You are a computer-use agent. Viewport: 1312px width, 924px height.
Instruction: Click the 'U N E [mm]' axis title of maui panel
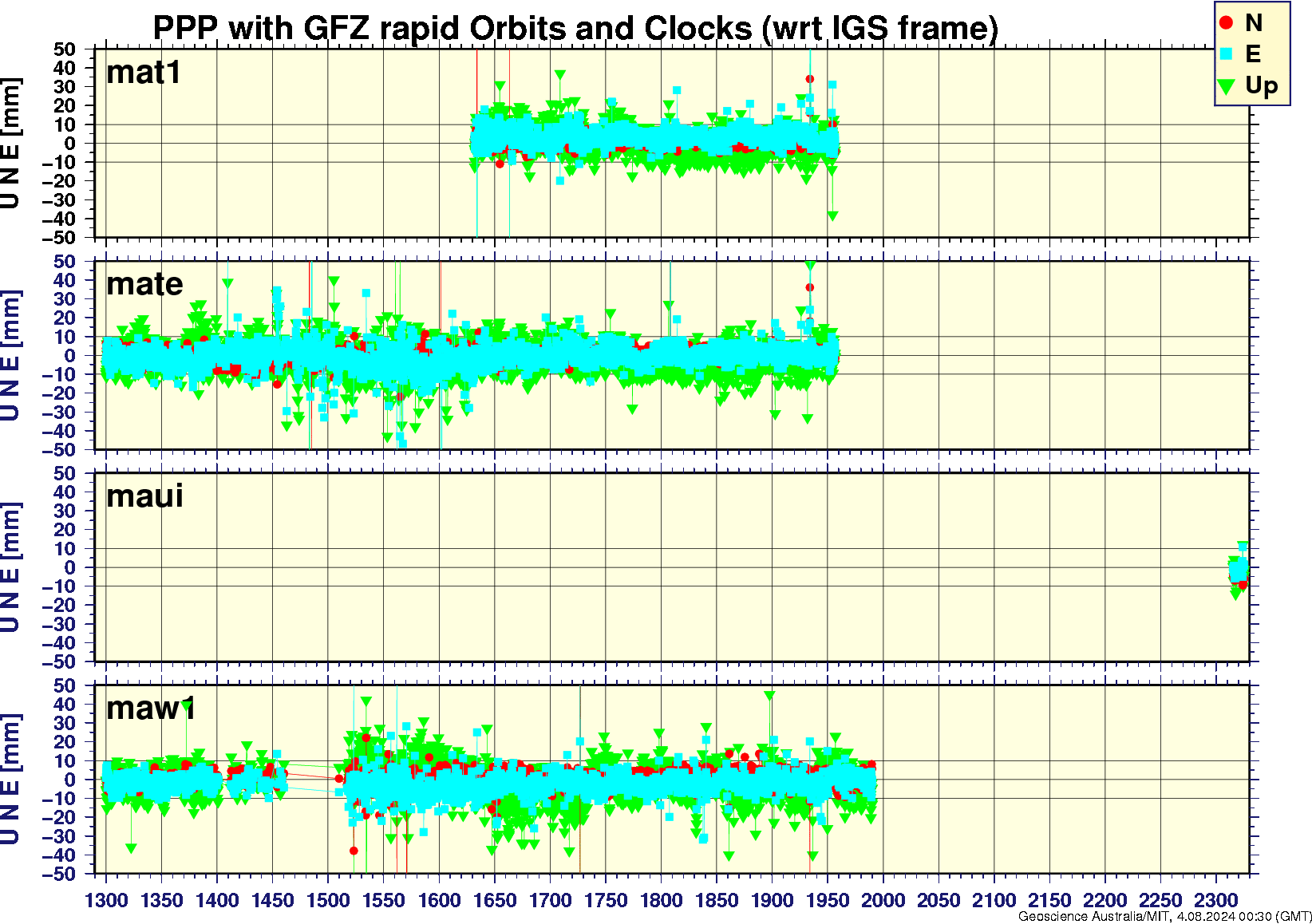point(10,567)
